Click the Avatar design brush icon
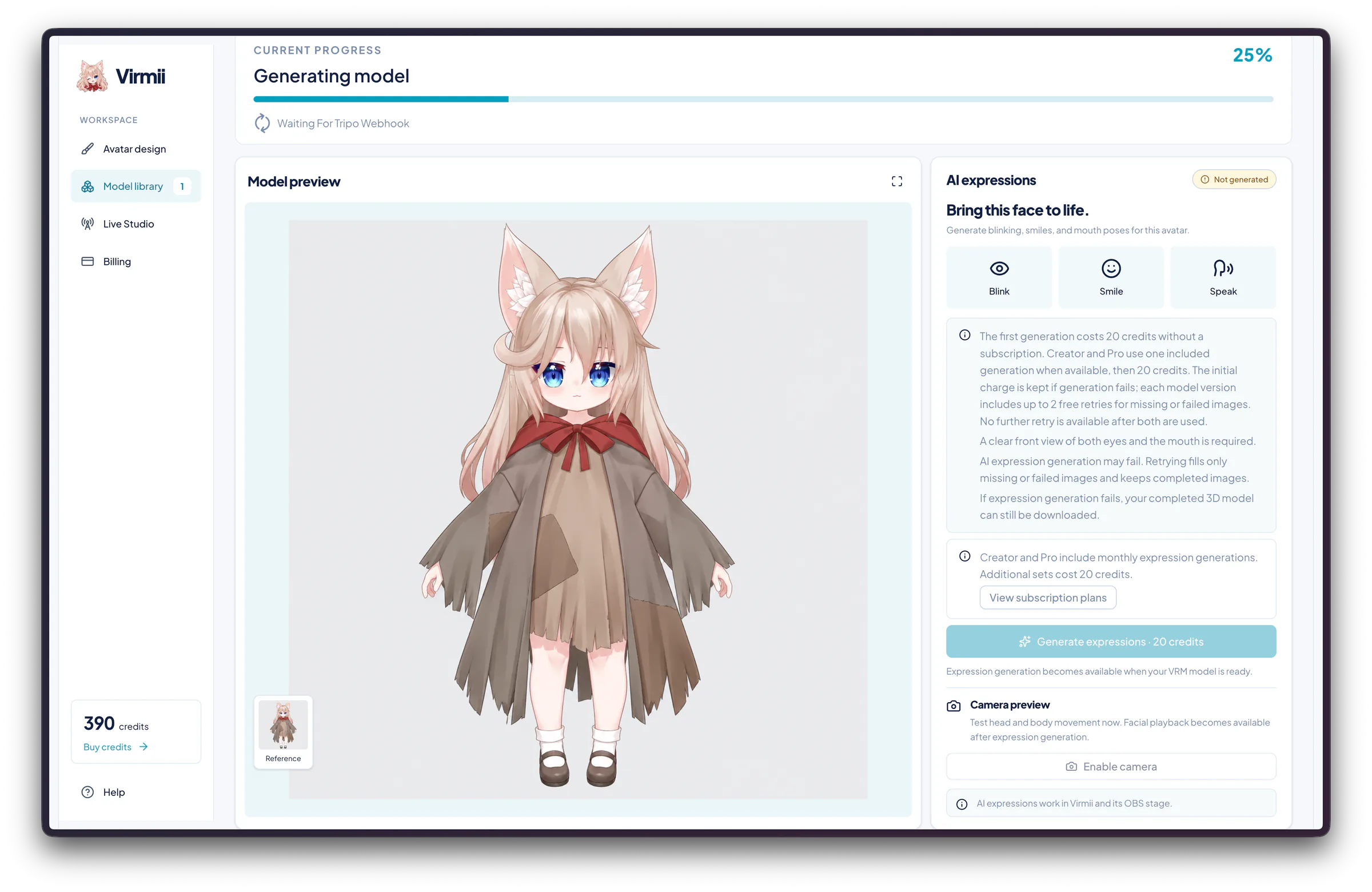 [x=87, y=149]
